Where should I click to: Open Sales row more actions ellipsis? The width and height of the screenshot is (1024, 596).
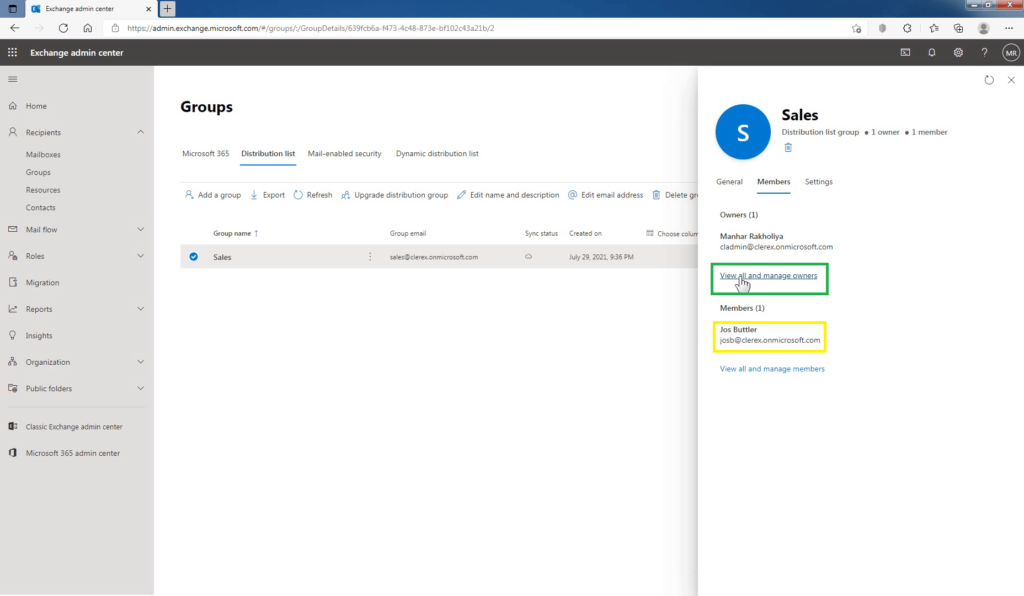point(370,257)
